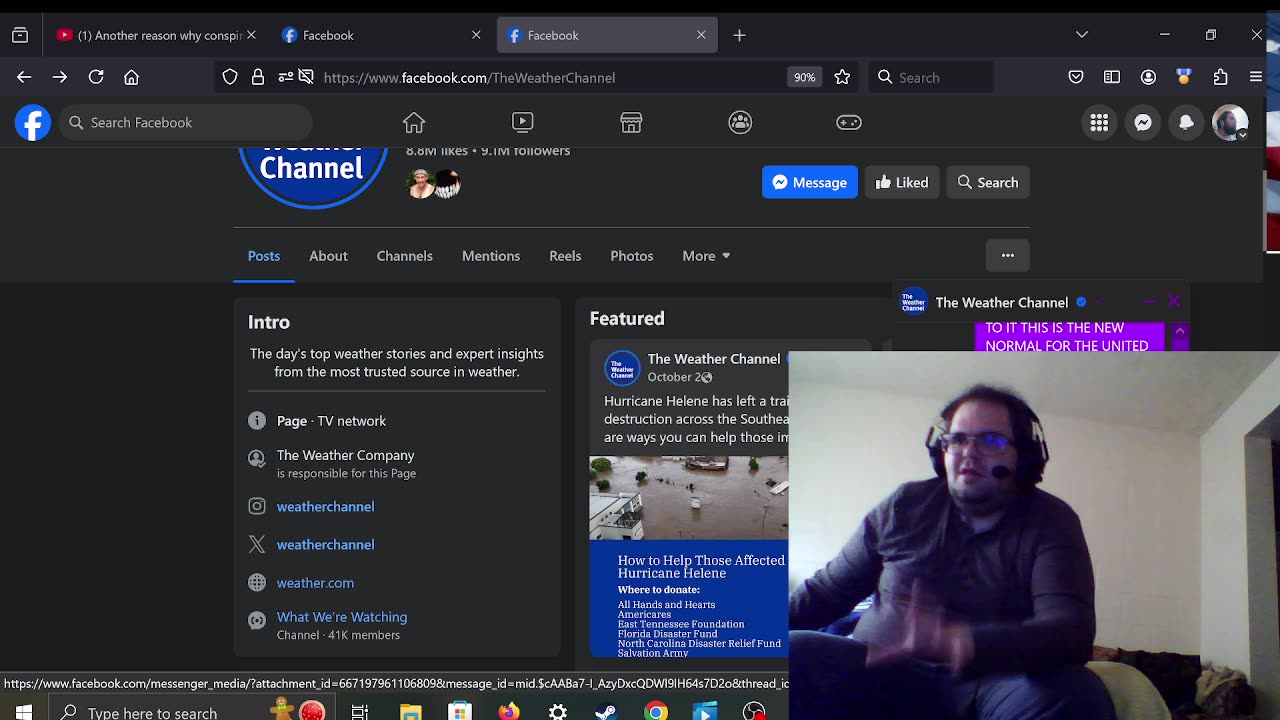The width and height of the screenshot is (1280, 720).
Task: Click the X weatherchannel link
Action: tap(325, 544)
